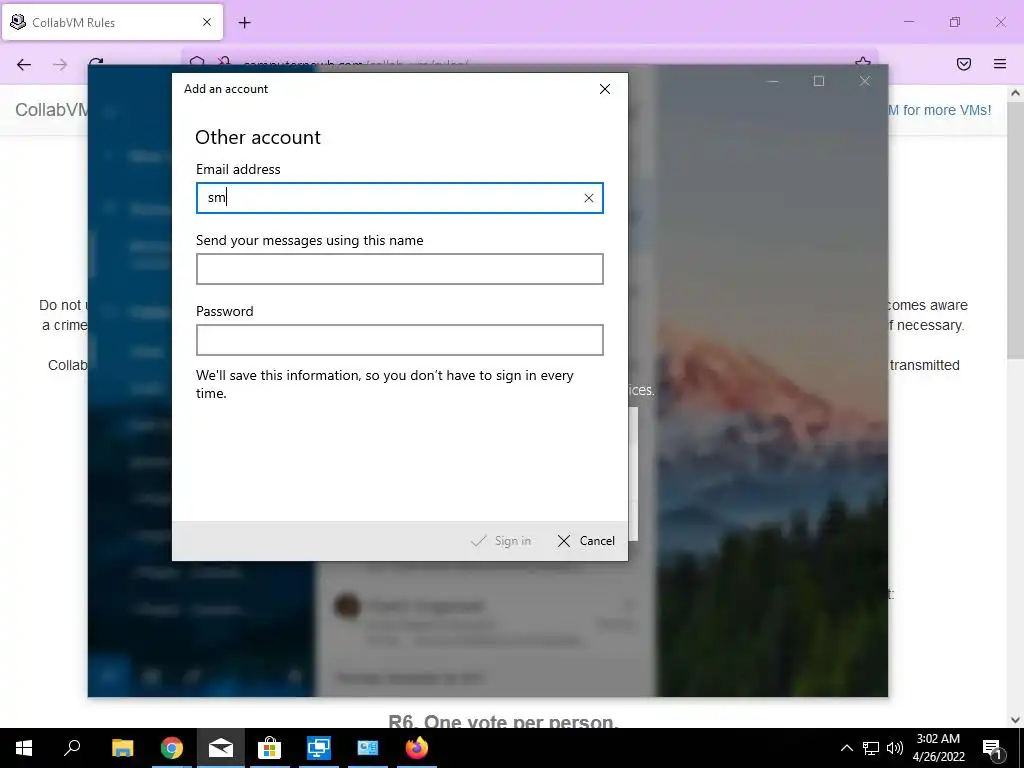Close the CollabVM Rules tab
The height and width of the screenshot is (768, 1024).
(207, 22)
